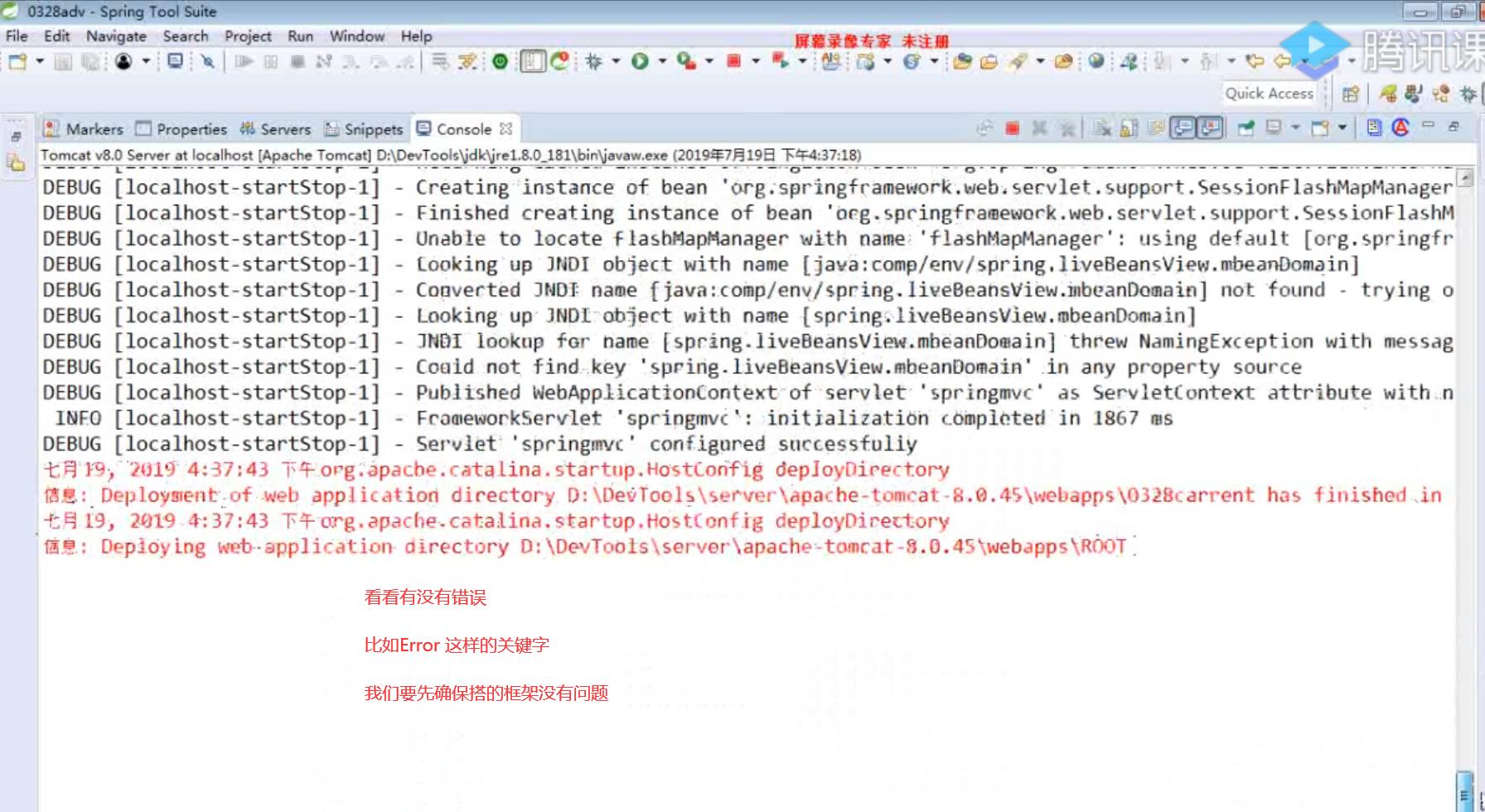Click the globe web browser icon
The width and height of the screenshot is (1485, 812).
point(1096,61)
